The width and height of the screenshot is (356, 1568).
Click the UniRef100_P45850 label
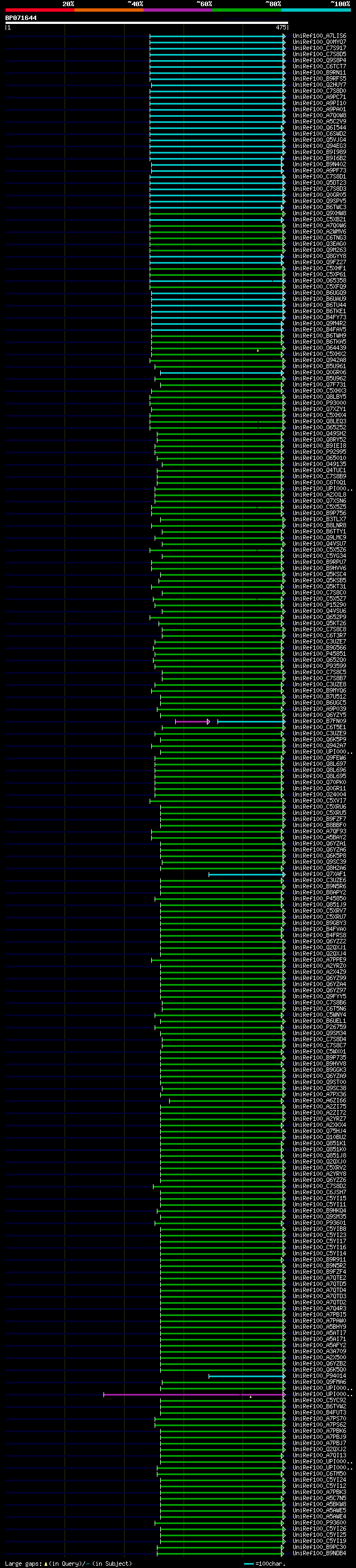pyautogui.click(x=319, y=898)
